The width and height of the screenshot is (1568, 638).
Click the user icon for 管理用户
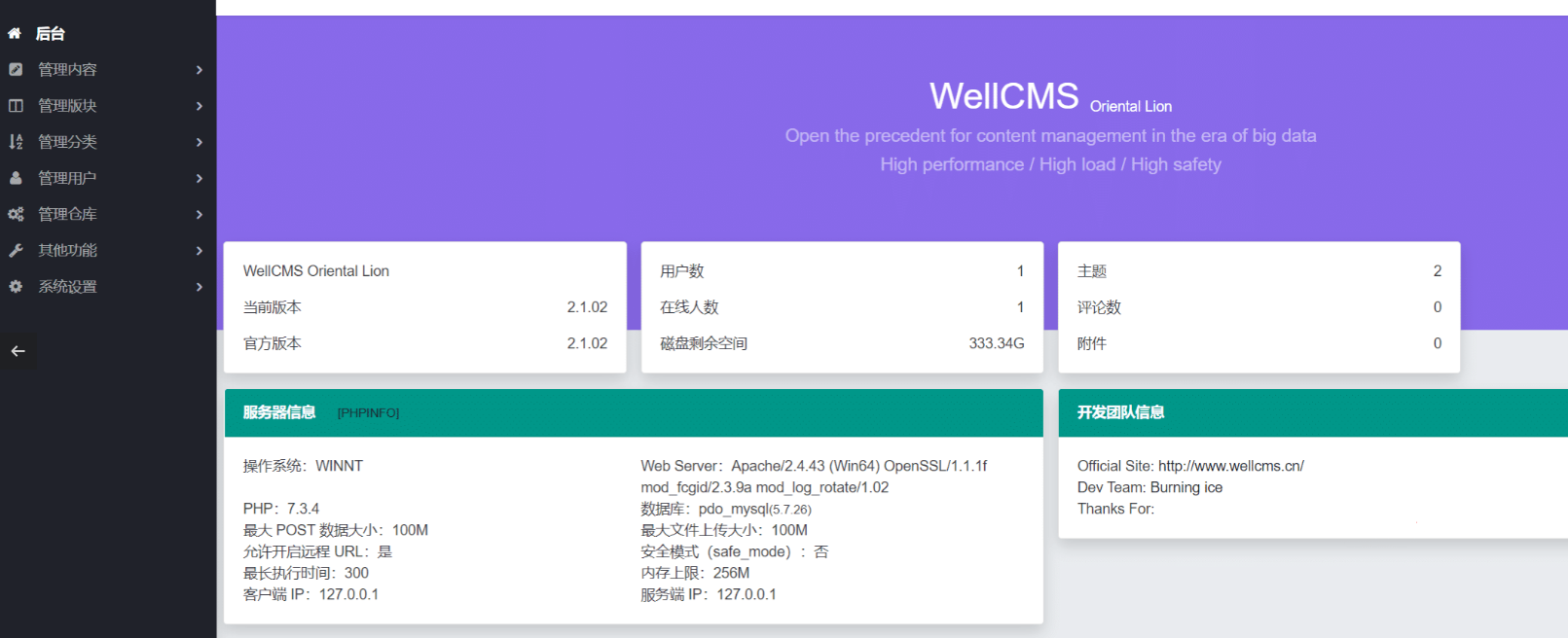pos(16,178)
